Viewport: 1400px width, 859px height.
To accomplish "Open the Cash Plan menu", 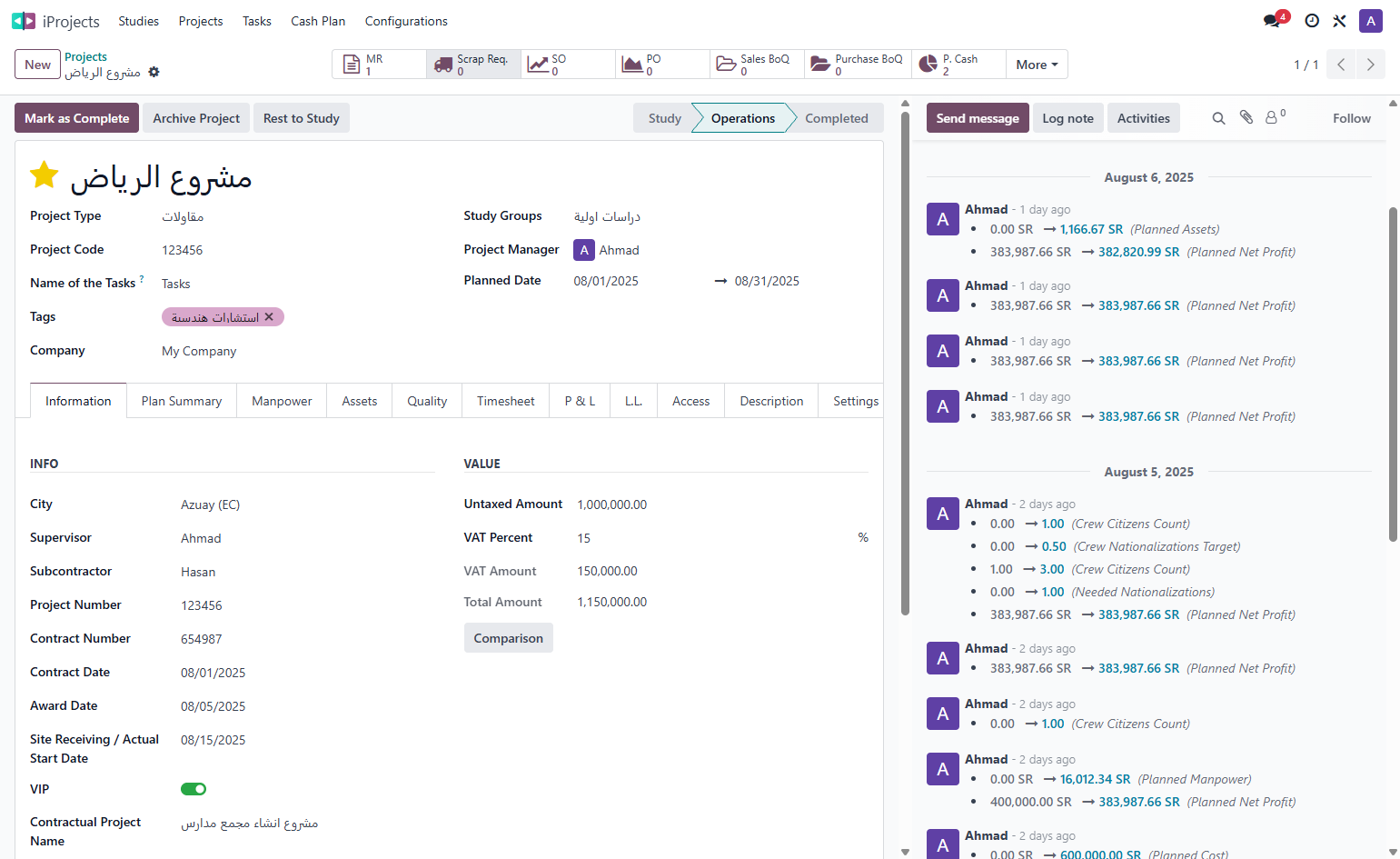I will click(318, 21).
